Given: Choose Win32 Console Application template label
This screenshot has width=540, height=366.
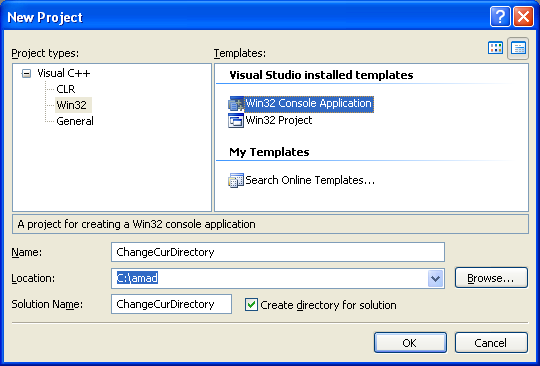Looking at the screenshot, I should [309, 103].
